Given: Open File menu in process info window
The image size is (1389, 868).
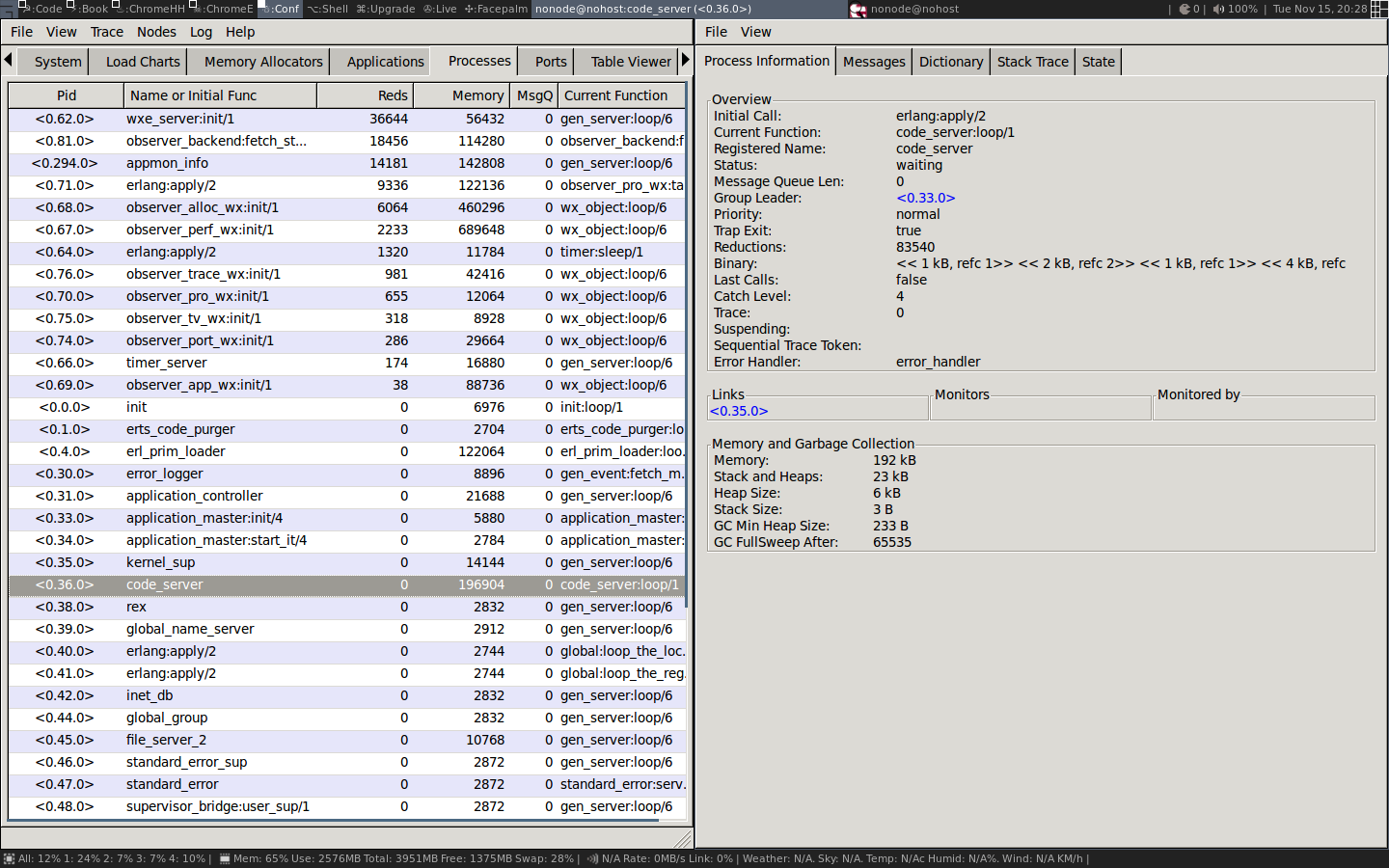Looking at the screenshot, I should 716,32.
